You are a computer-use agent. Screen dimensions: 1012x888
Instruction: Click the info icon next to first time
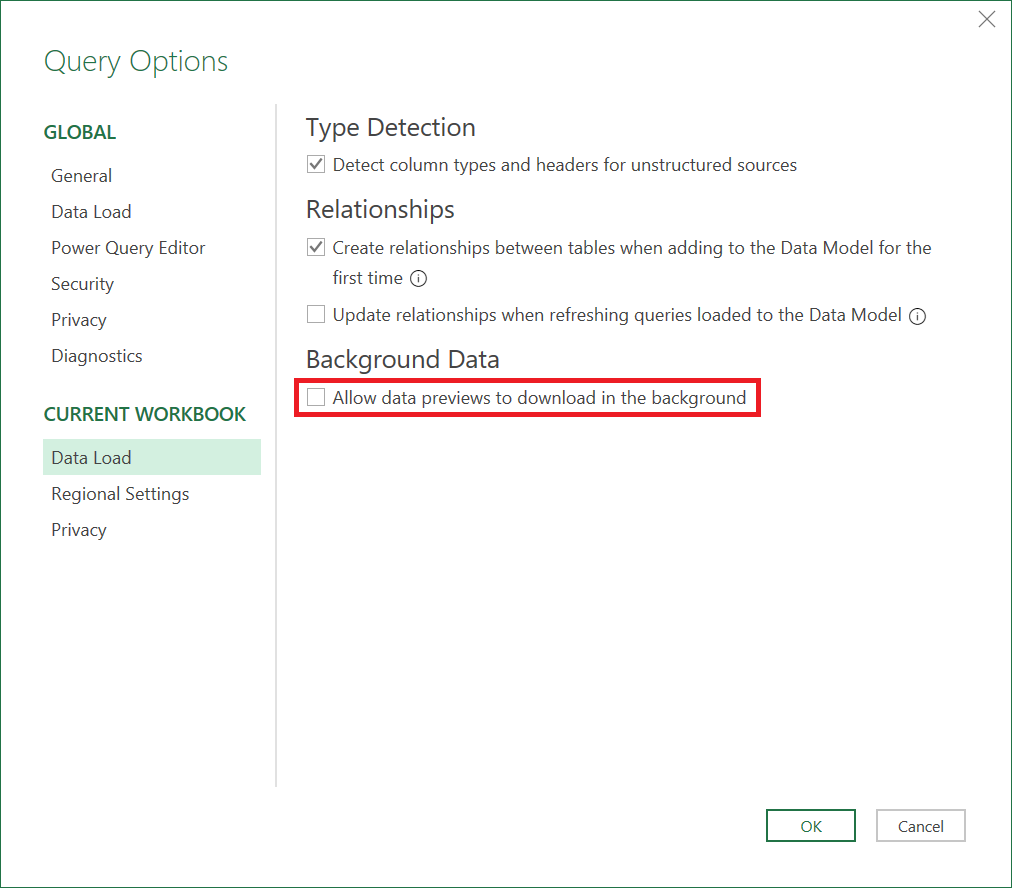(417, 279)
